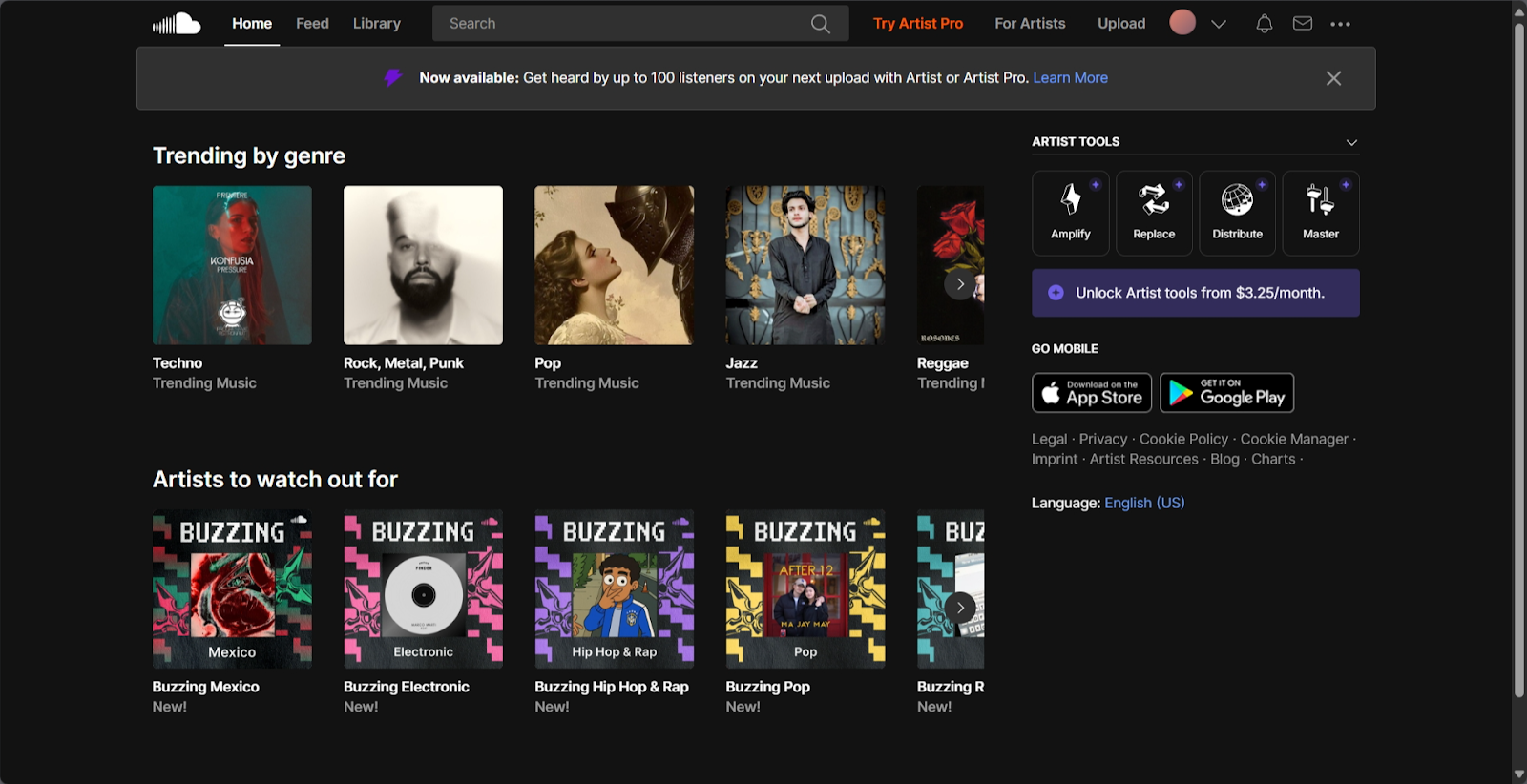Image resolution: width=1527 pixels, height=784 pixels.
Task: Click the Buzzing Electronic title text
Action: tap(407, 687)
